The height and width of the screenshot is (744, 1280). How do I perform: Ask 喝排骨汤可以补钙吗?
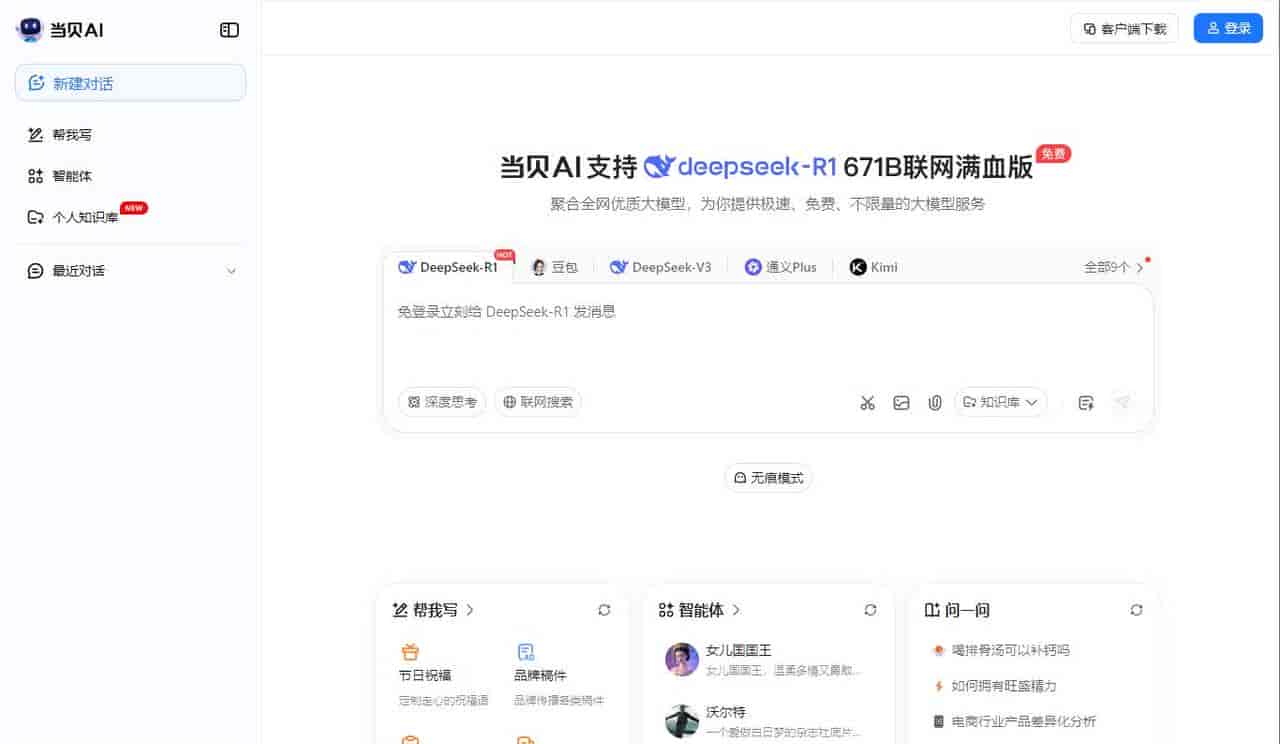coord(1001,650)
